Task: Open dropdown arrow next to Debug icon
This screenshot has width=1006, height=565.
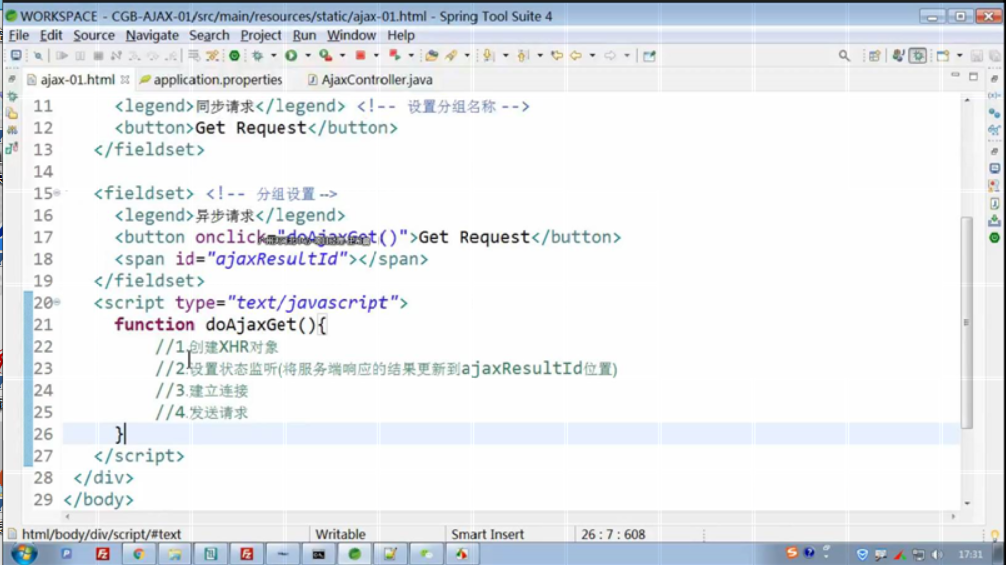Action: (273, 56)
